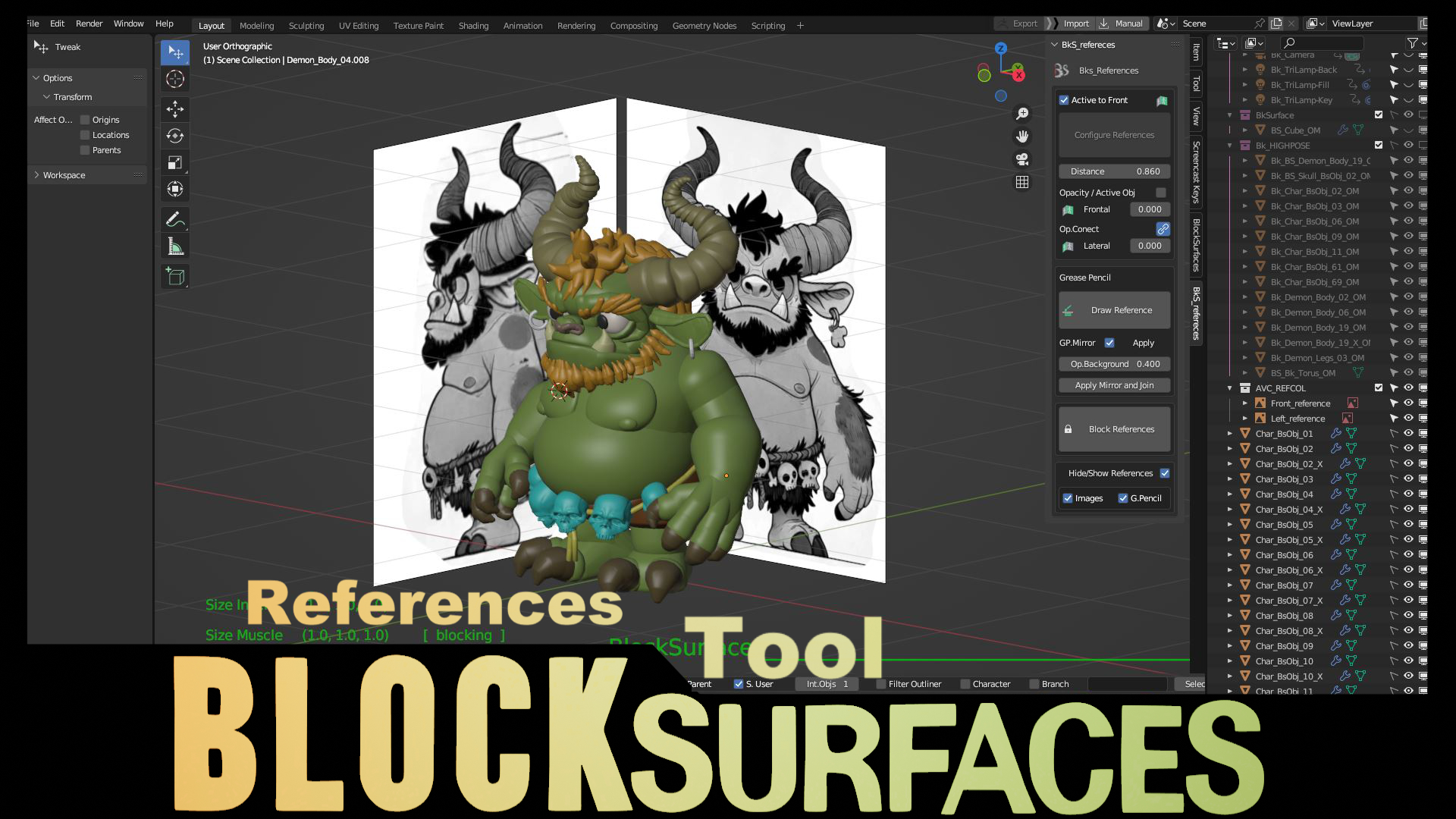1456x819 pixels.
Task: Collapse the BkS_refereces panel
Action: [x=1054, y=45]
